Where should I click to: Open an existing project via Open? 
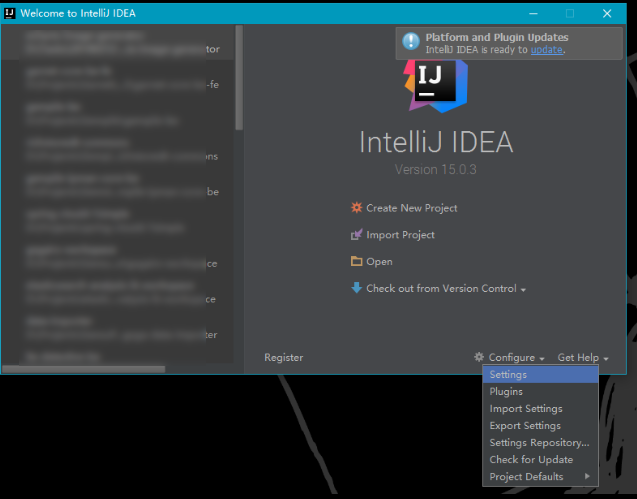379,262
